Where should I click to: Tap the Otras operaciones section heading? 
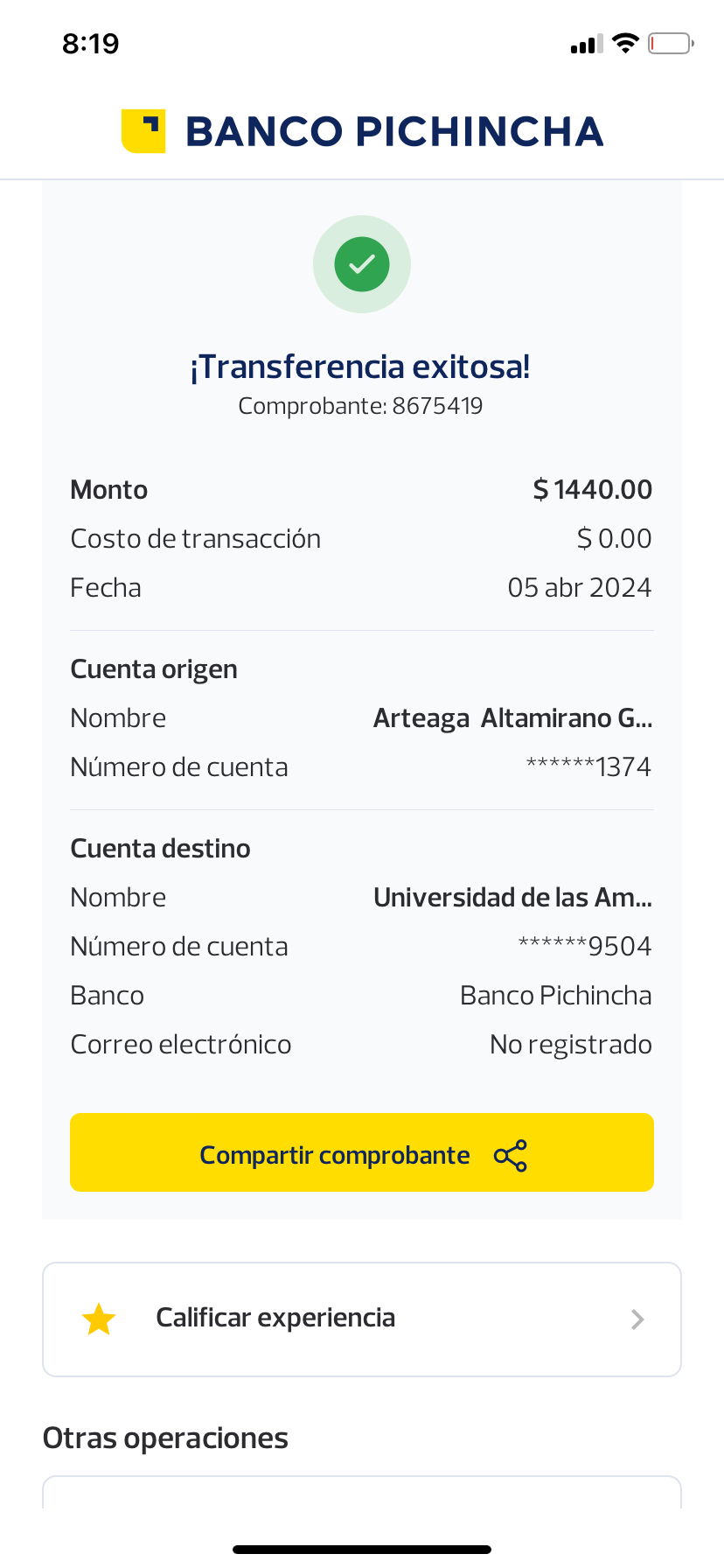click(165, 1438)
